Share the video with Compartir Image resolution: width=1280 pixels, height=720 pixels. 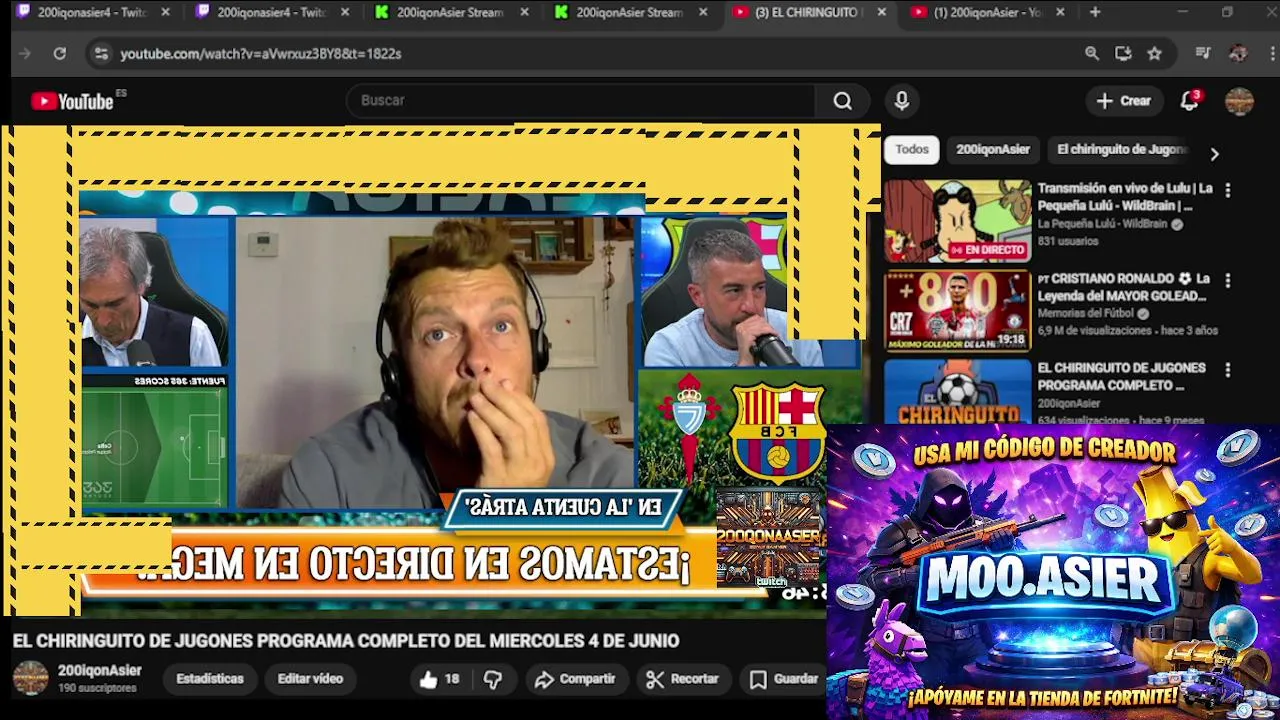point(575,679)
